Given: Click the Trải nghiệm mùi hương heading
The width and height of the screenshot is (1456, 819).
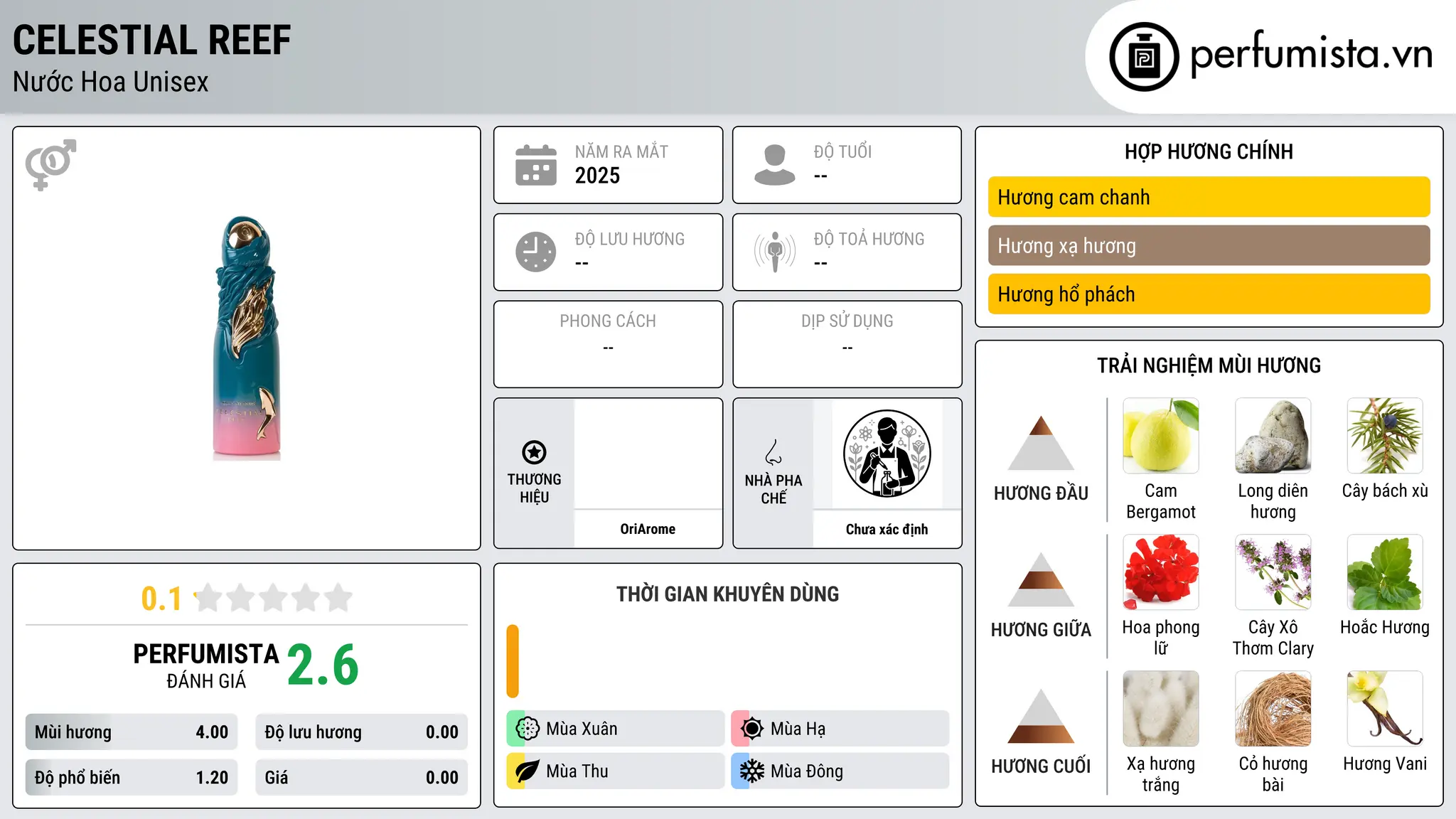Looking at the screenshot, I should 1209,365.
